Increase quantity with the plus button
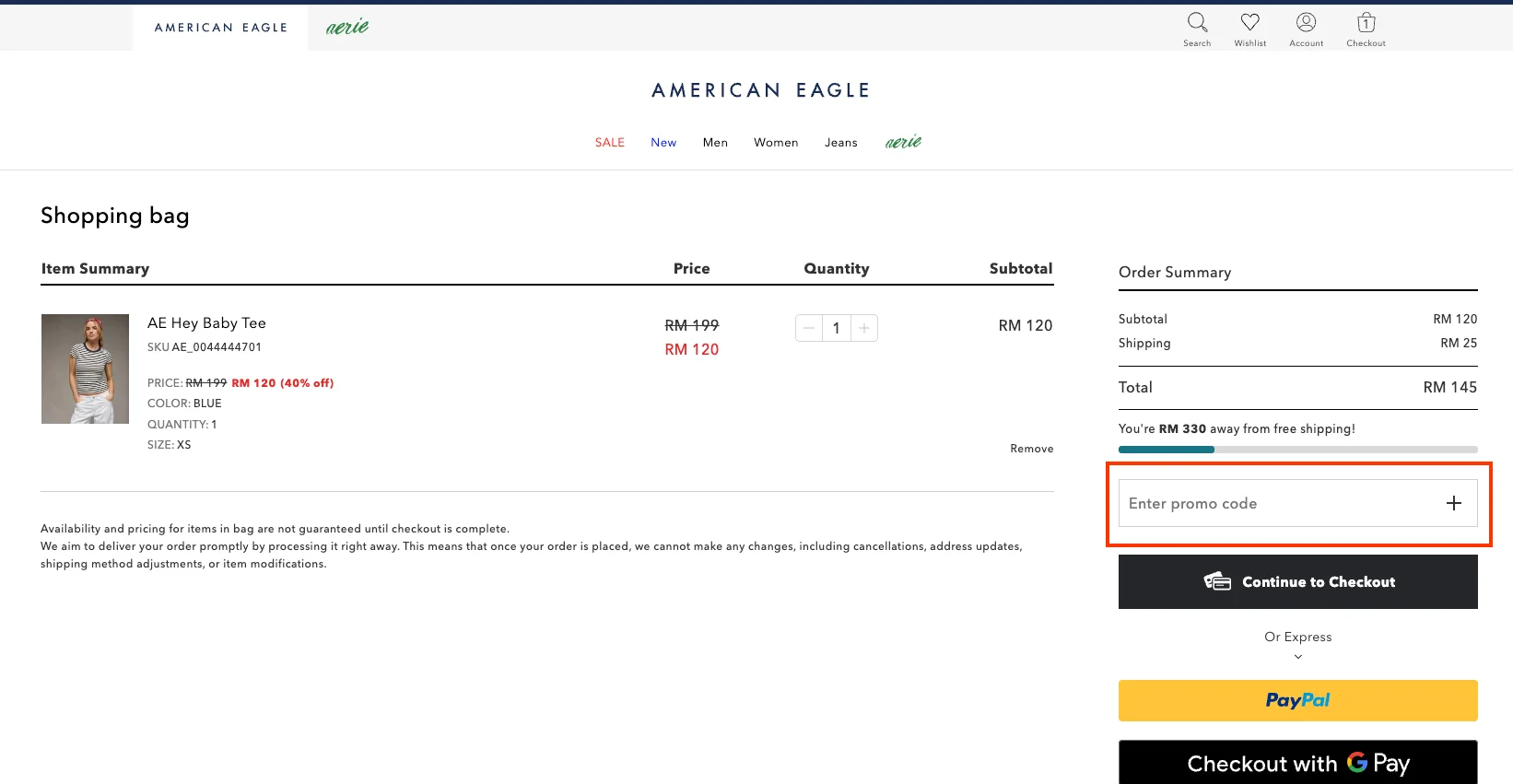Image resolution: width=1513 pixels, height=784 pixels. click(864, 328)
